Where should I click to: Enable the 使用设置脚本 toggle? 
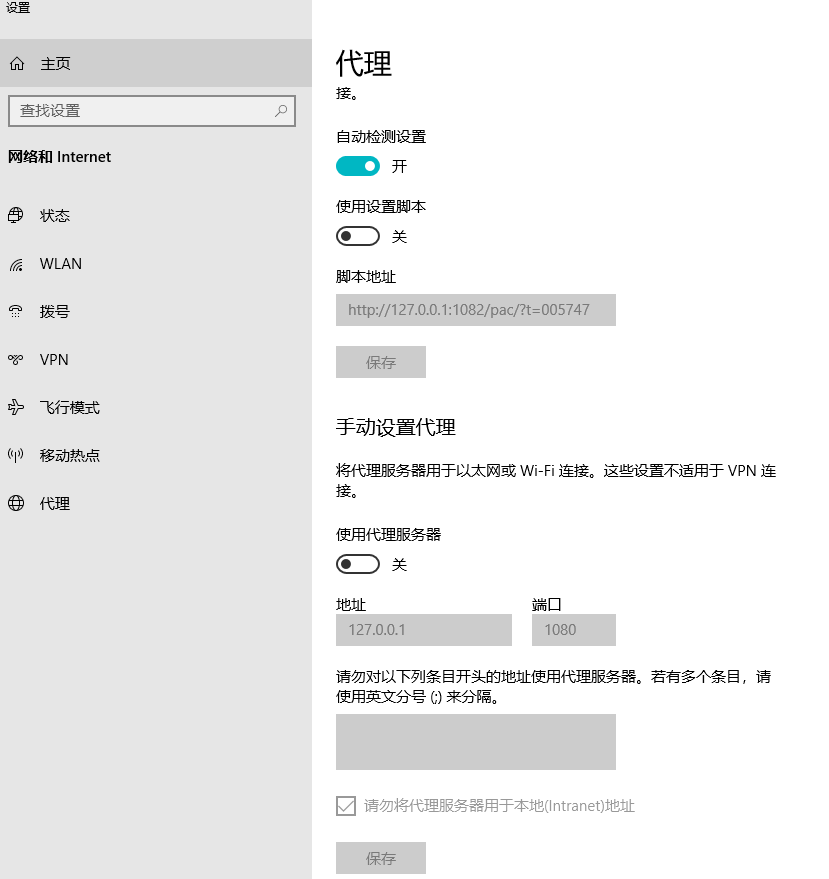pos(358,236)
